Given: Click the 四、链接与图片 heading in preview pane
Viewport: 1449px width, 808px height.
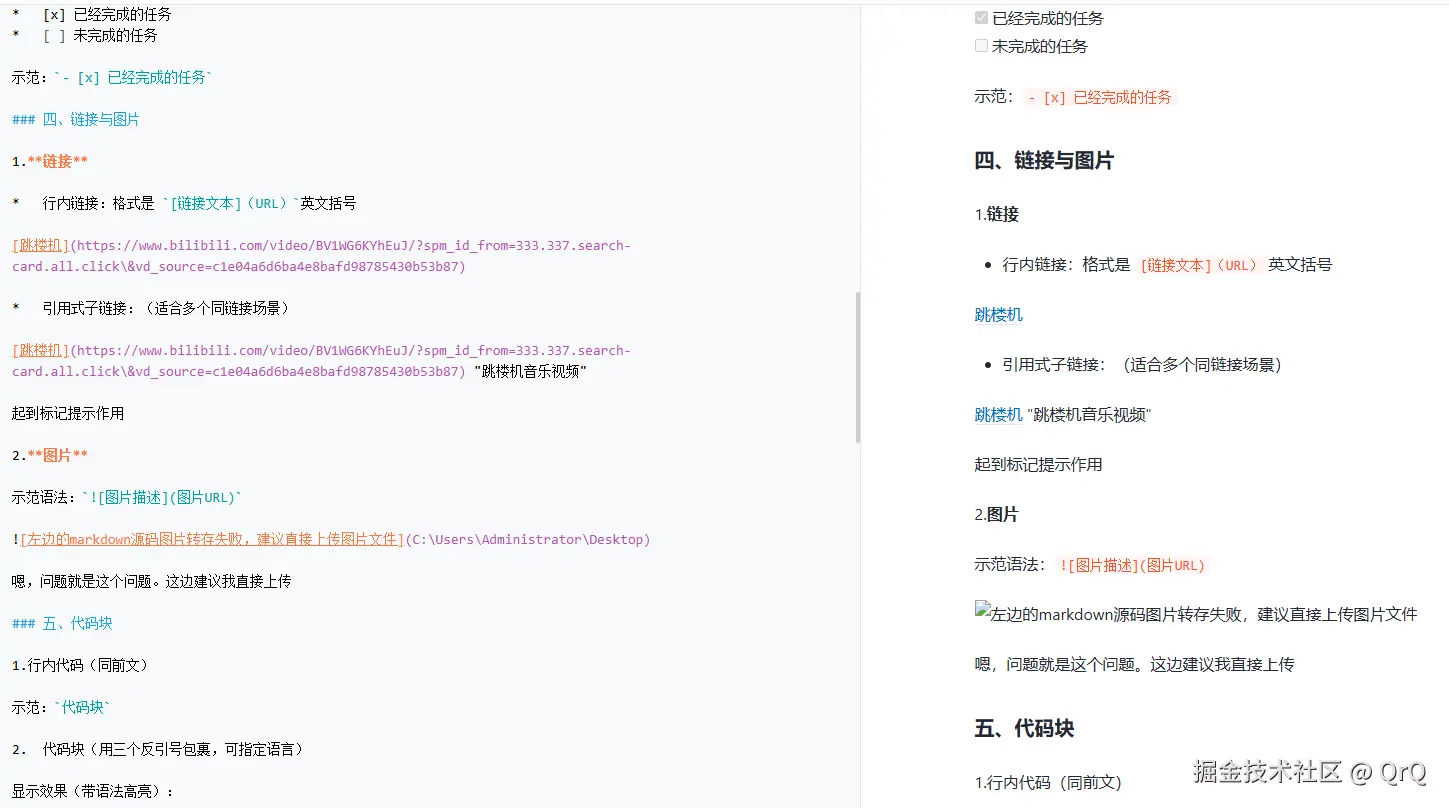Looking at the screenshot, I should click(x=1044, y=161).
